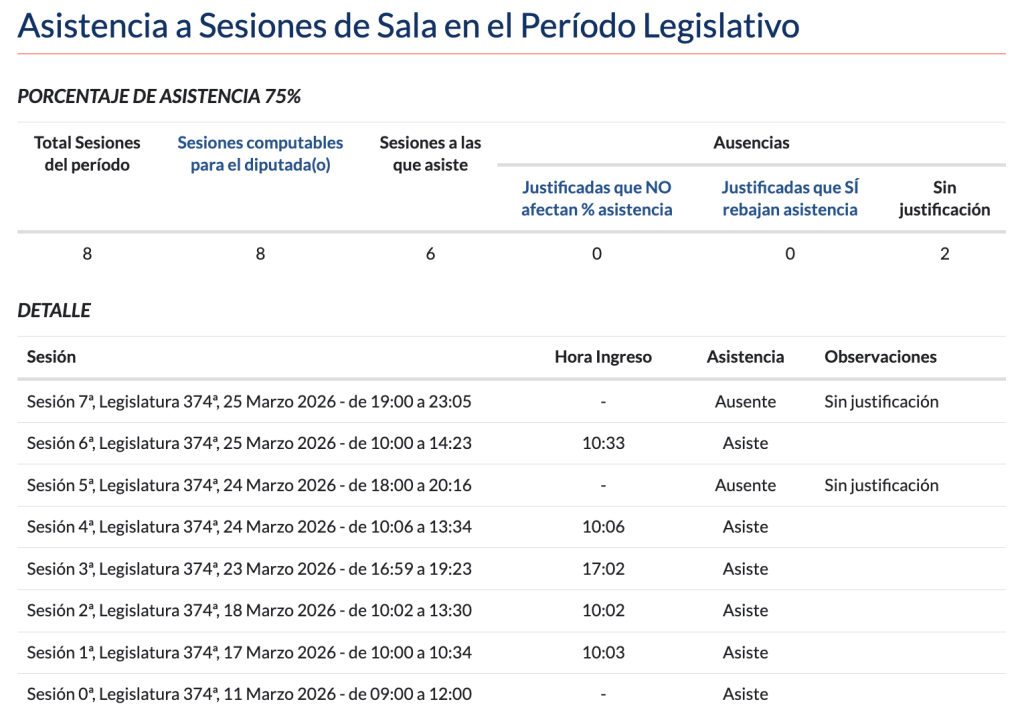Click the 'DETALLE' section heading

coord(54,311)
